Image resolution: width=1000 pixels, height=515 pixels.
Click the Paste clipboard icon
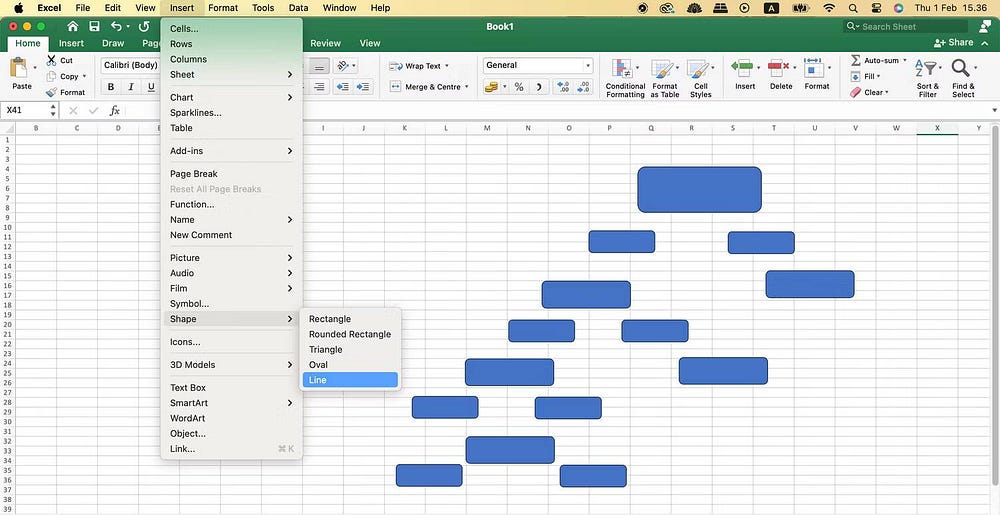pos(20,68)
